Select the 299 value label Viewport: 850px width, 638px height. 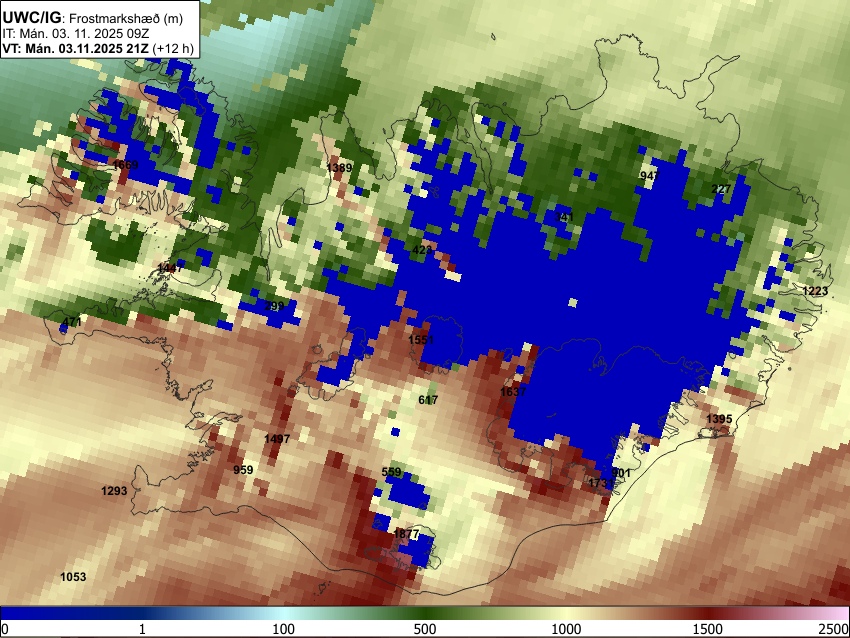tap(274, 306)
